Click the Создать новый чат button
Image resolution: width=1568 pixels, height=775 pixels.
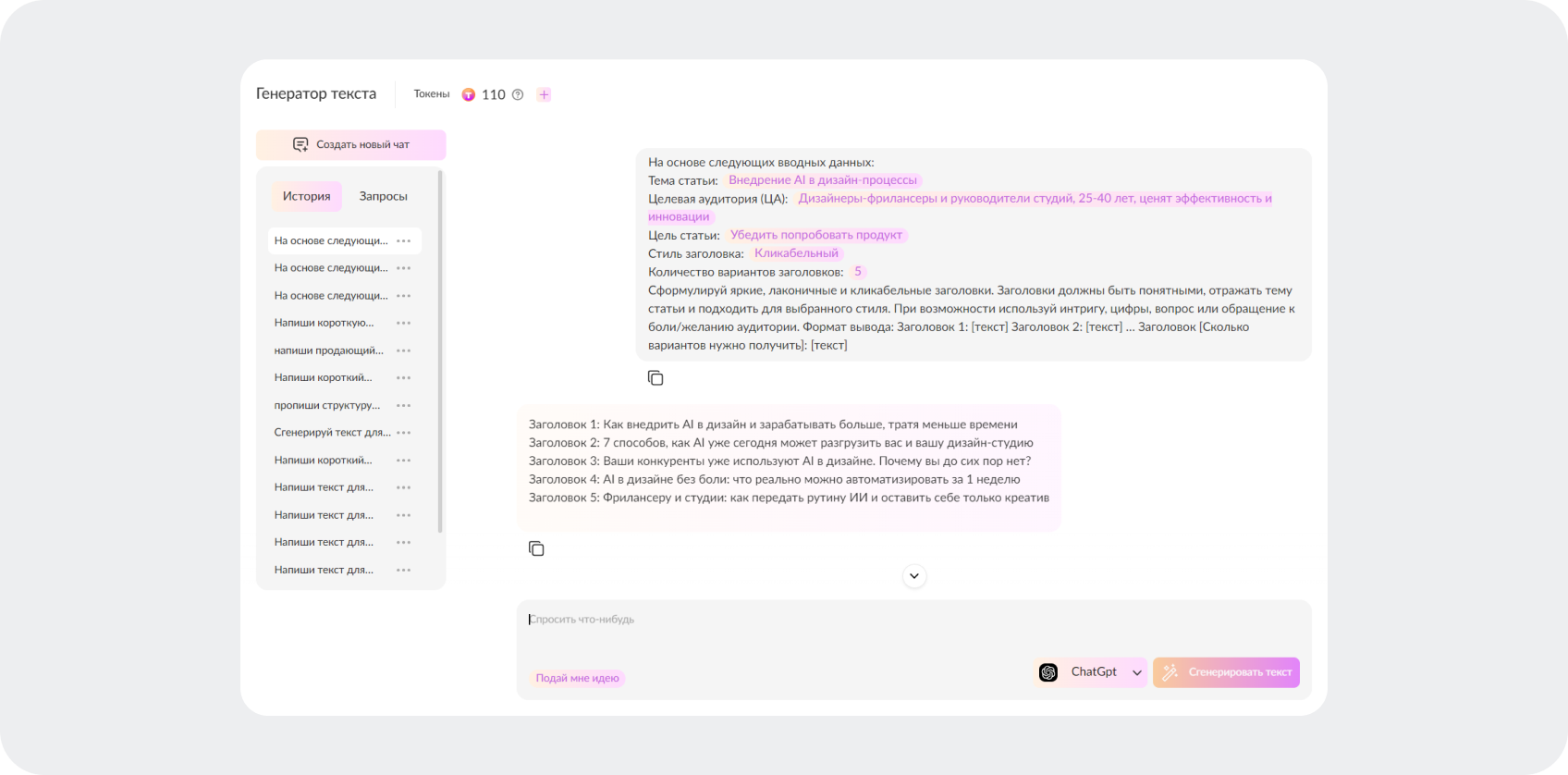click(x=351, y=144)
